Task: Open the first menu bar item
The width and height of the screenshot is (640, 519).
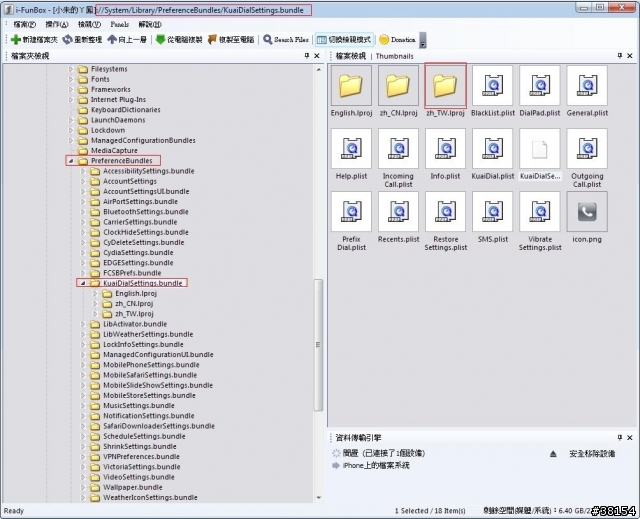Action: click(24, 24)
